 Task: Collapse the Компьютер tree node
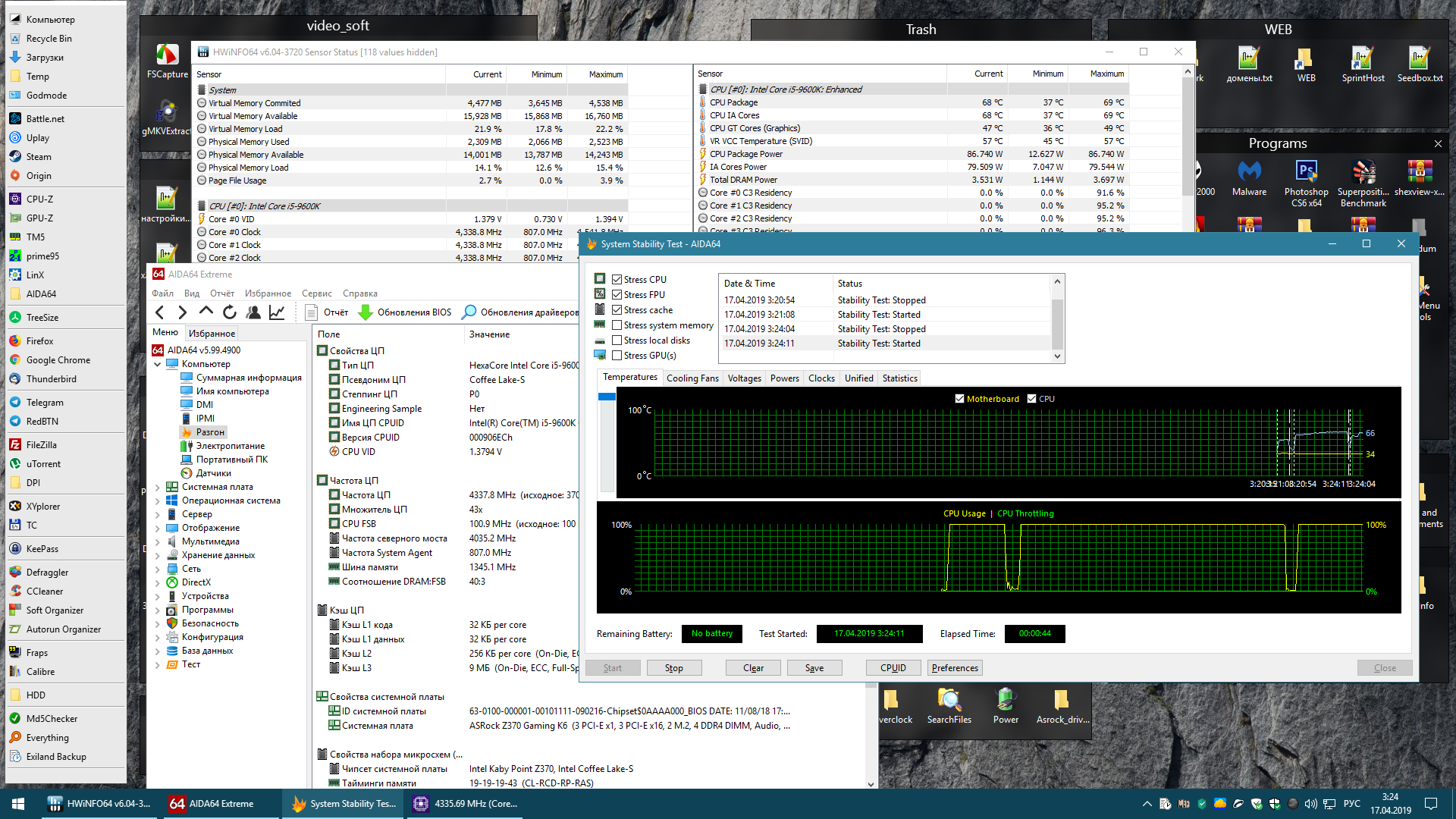point(158,364)
